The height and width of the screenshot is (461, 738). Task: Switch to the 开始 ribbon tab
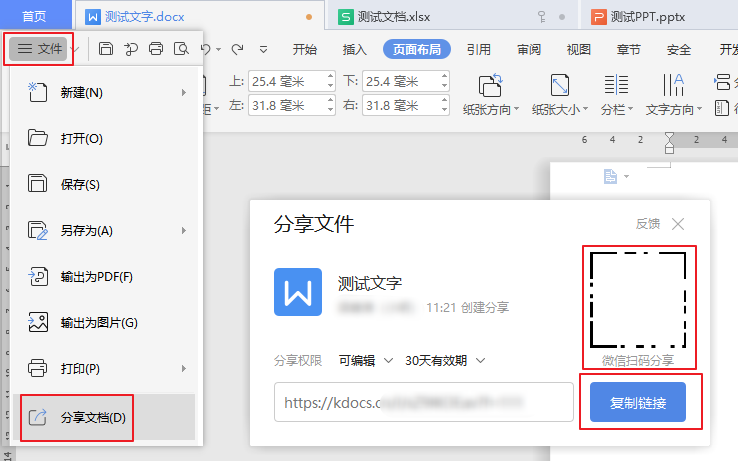[305, 49]
